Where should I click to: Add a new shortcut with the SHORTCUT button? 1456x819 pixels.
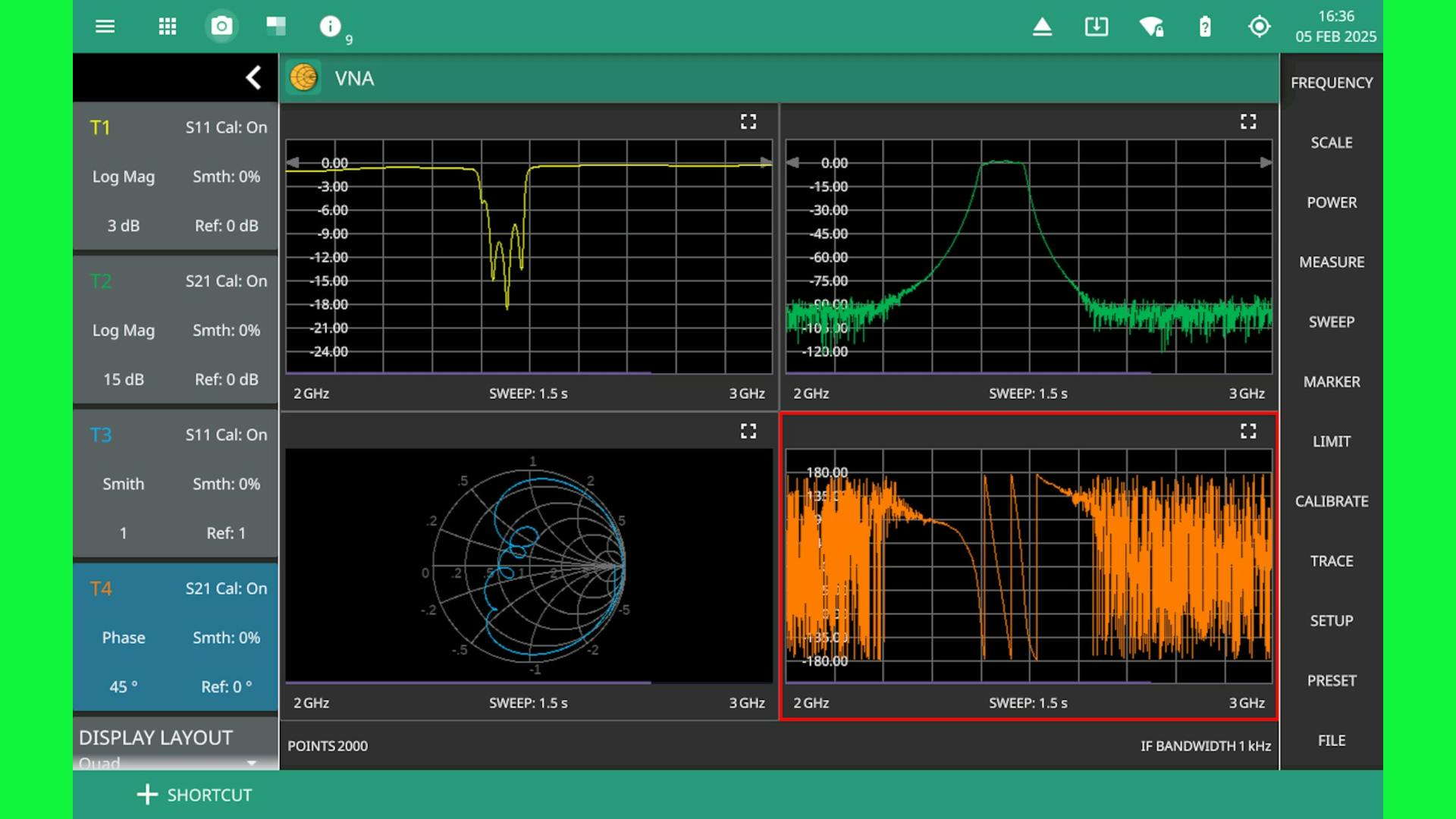click(x=194, y=795)
